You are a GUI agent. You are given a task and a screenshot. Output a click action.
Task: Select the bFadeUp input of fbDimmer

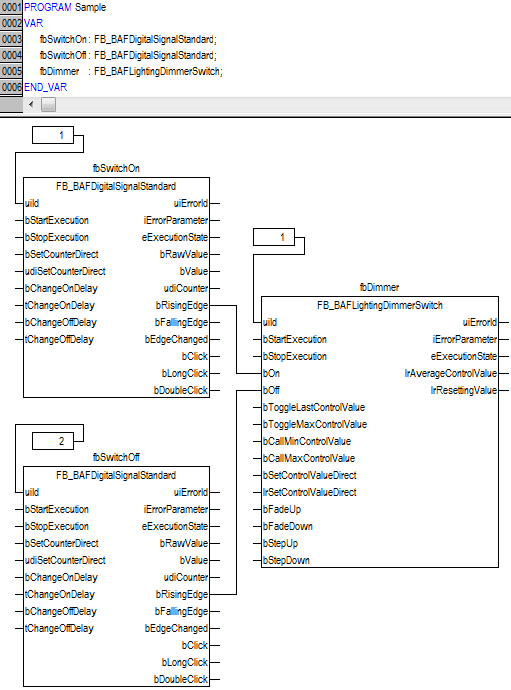pos(282,510)
